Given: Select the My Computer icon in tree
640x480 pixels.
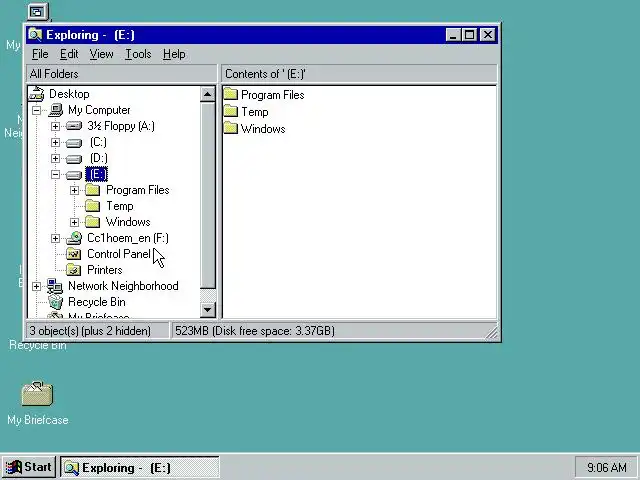Looking at the screenshot, I should click(x=56, y=110).
